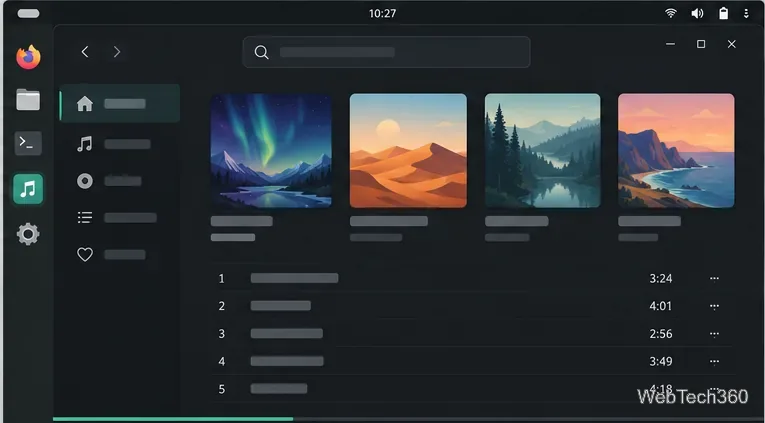This screenshot has height=423, width=765.
Task: Click the 3:24 track duration
Action: (661, 279)
